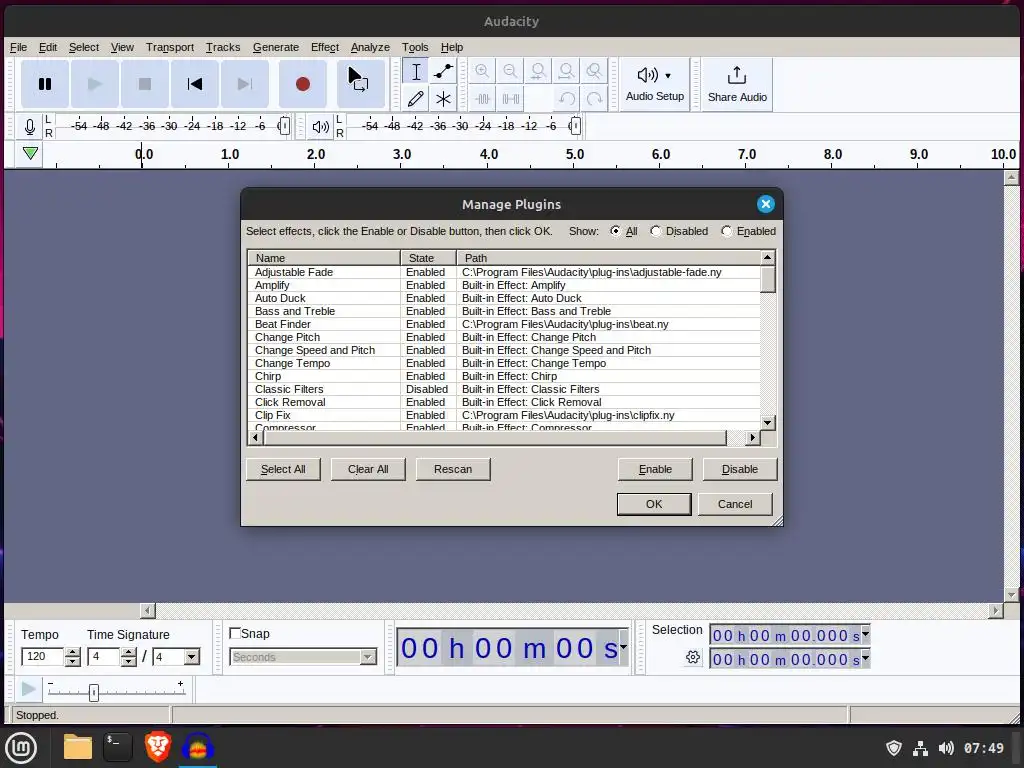Open the Edit menu
Viewport: 1024px width, 768px height.
[x=48, y=47]
